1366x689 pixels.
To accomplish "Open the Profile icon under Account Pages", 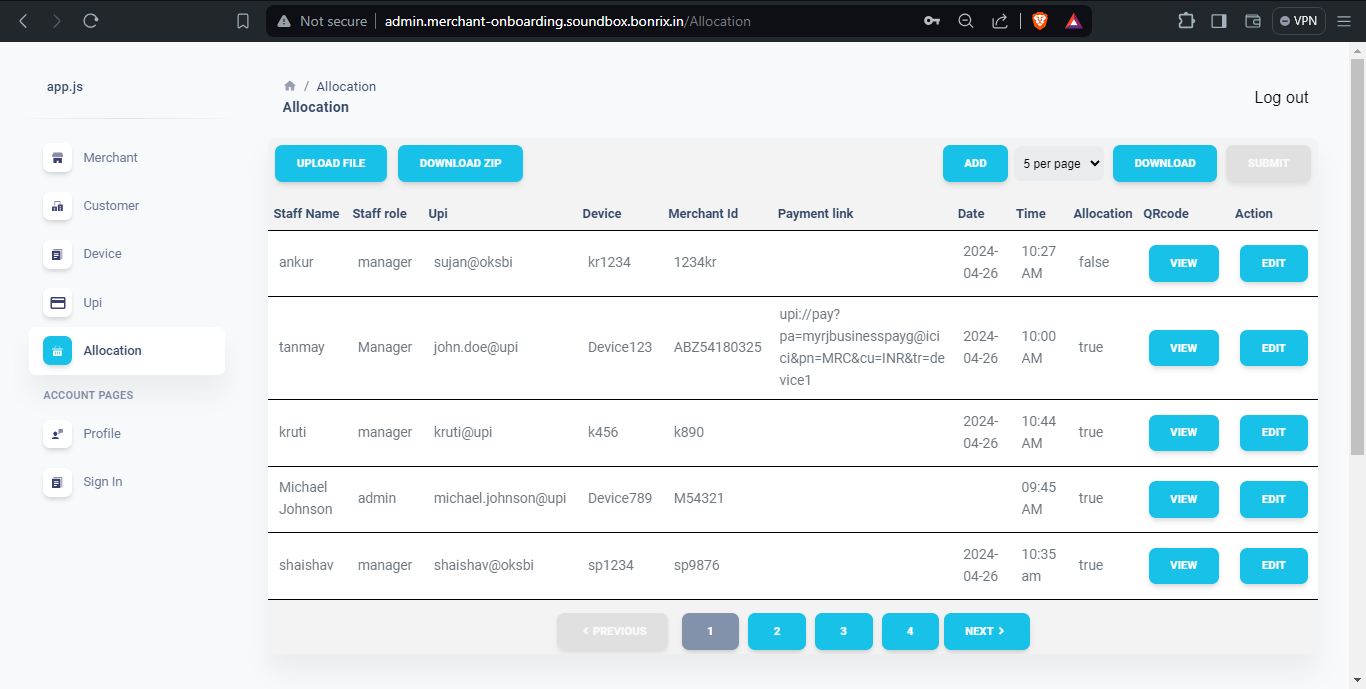I will (x=58, y=433).
